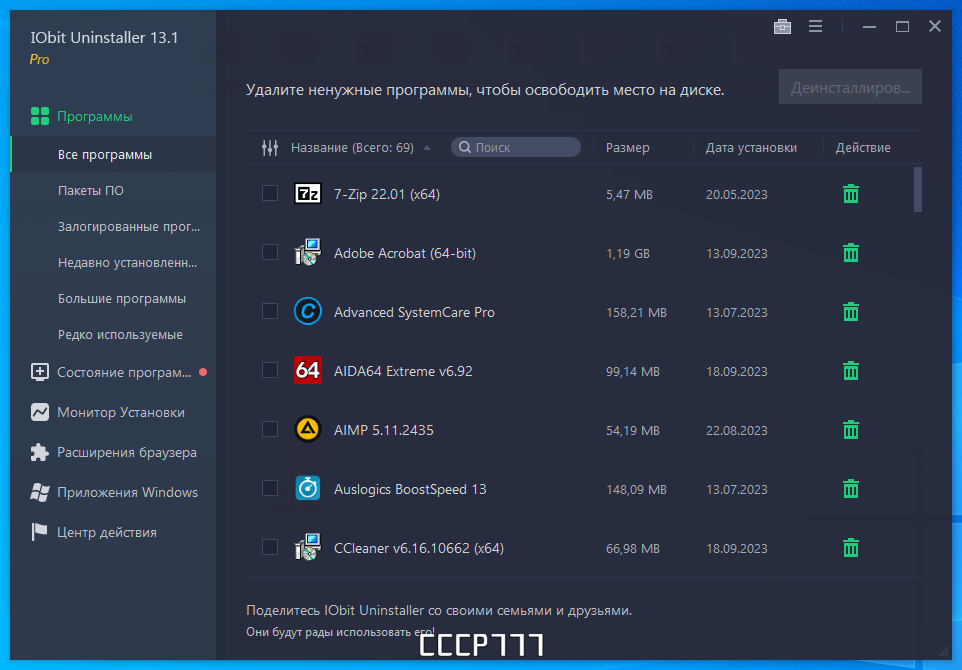Click the 20.05.2023 install date

(736, 194)
